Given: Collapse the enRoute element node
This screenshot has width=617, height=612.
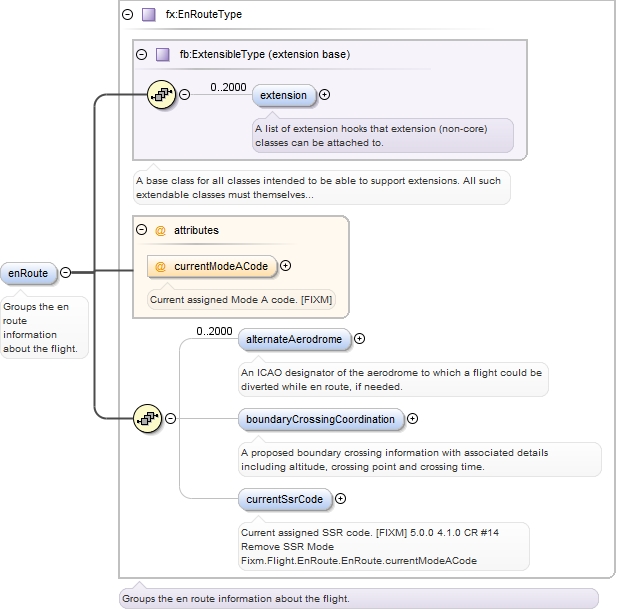Looking at the screenshot, I should tap(65, 272).
